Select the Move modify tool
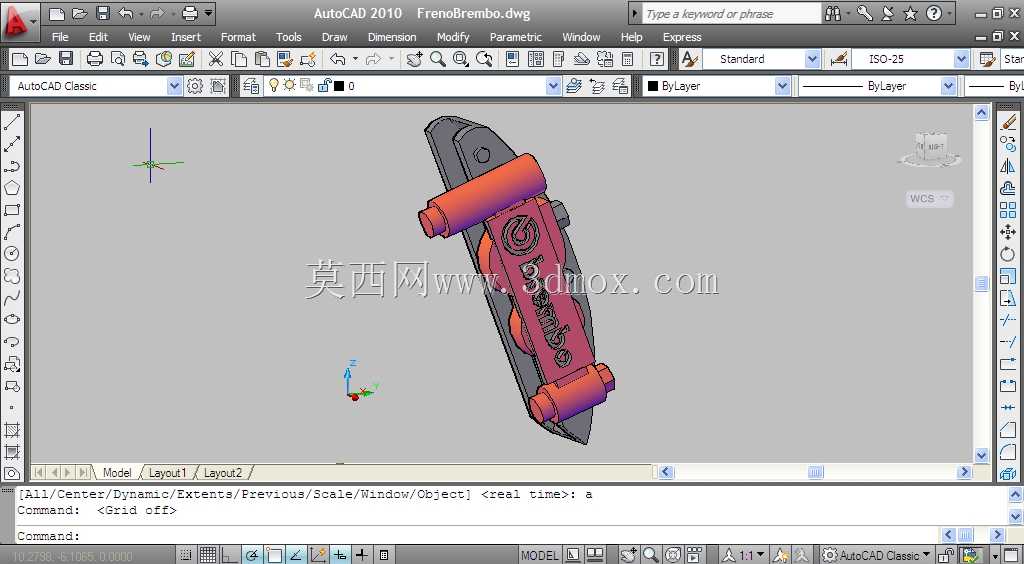This screenshot has height=564, width=1024. pyautogui.click(x=1008, y=232)
